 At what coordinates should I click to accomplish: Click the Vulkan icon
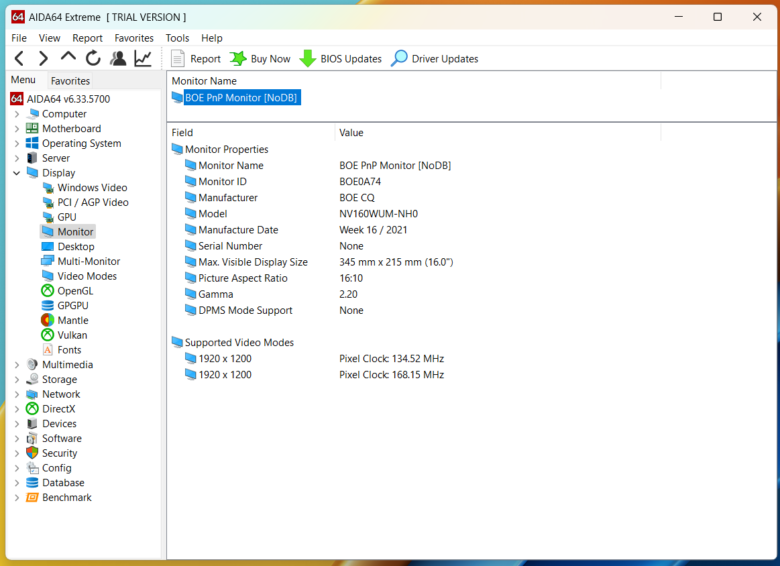click(x=48, y=335)
